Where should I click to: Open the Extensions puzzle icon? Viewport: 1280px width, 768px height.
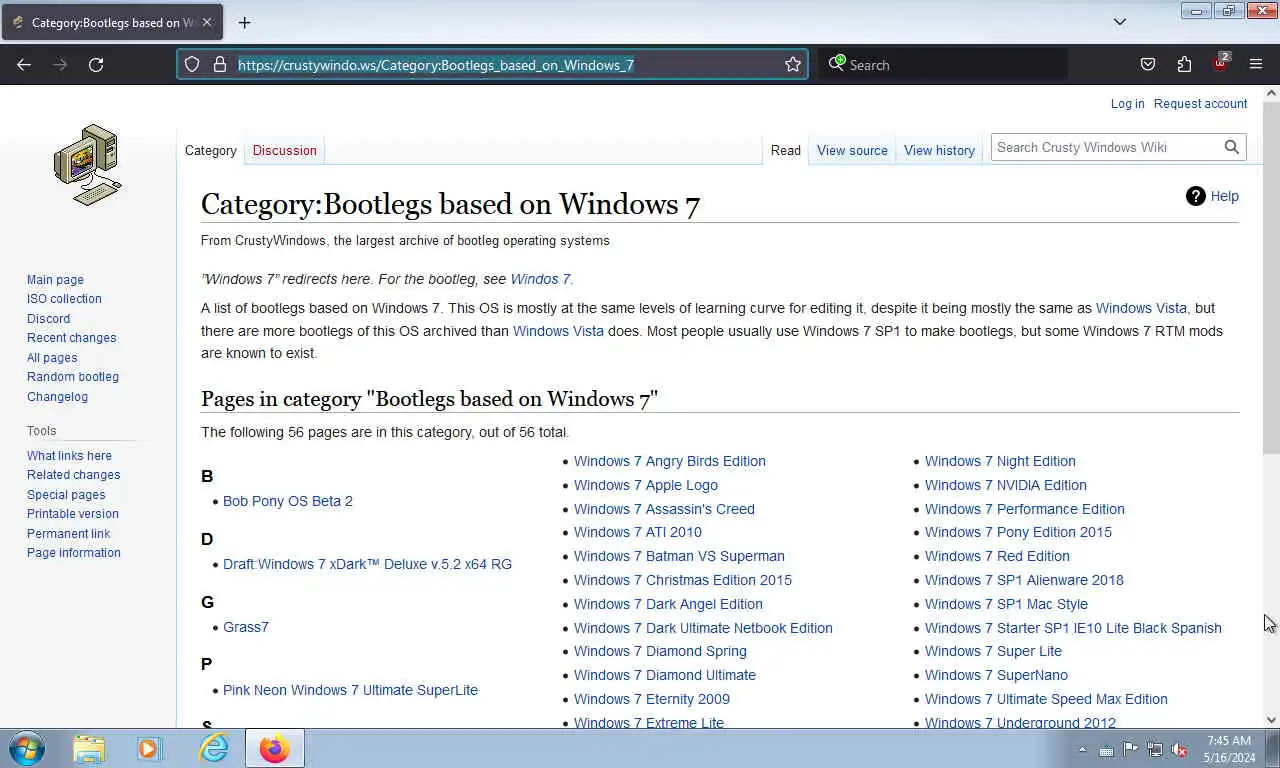point(1184,65)
